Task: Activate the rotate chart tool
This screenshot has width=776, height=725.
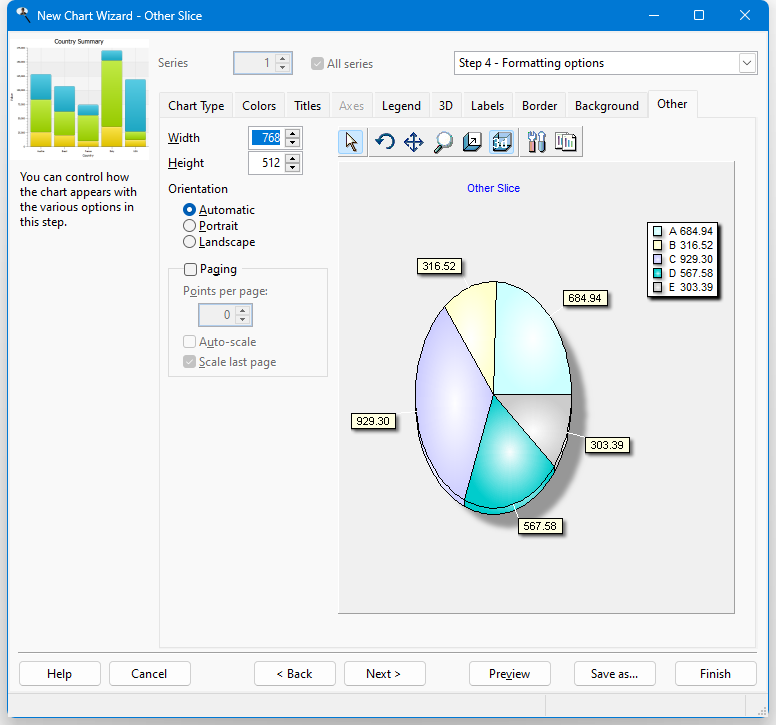Action: click(385, 142)
